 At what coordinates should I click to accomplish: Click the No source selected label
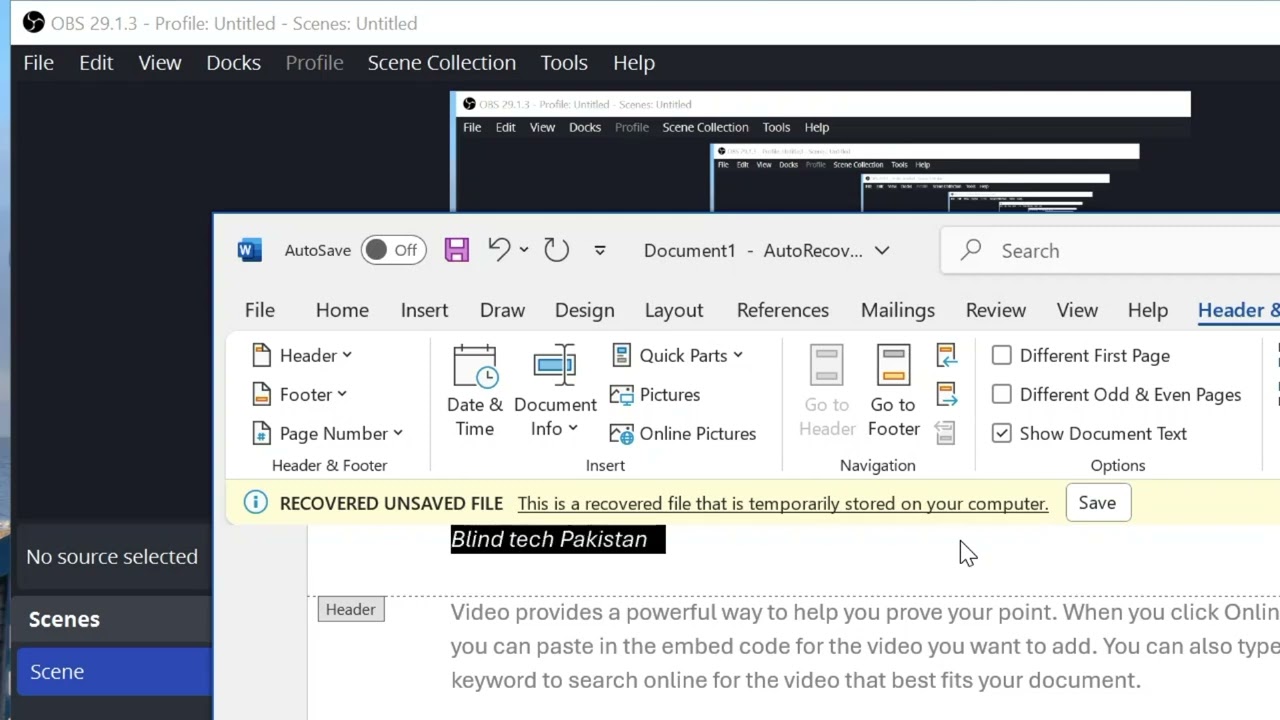point(112,557)
